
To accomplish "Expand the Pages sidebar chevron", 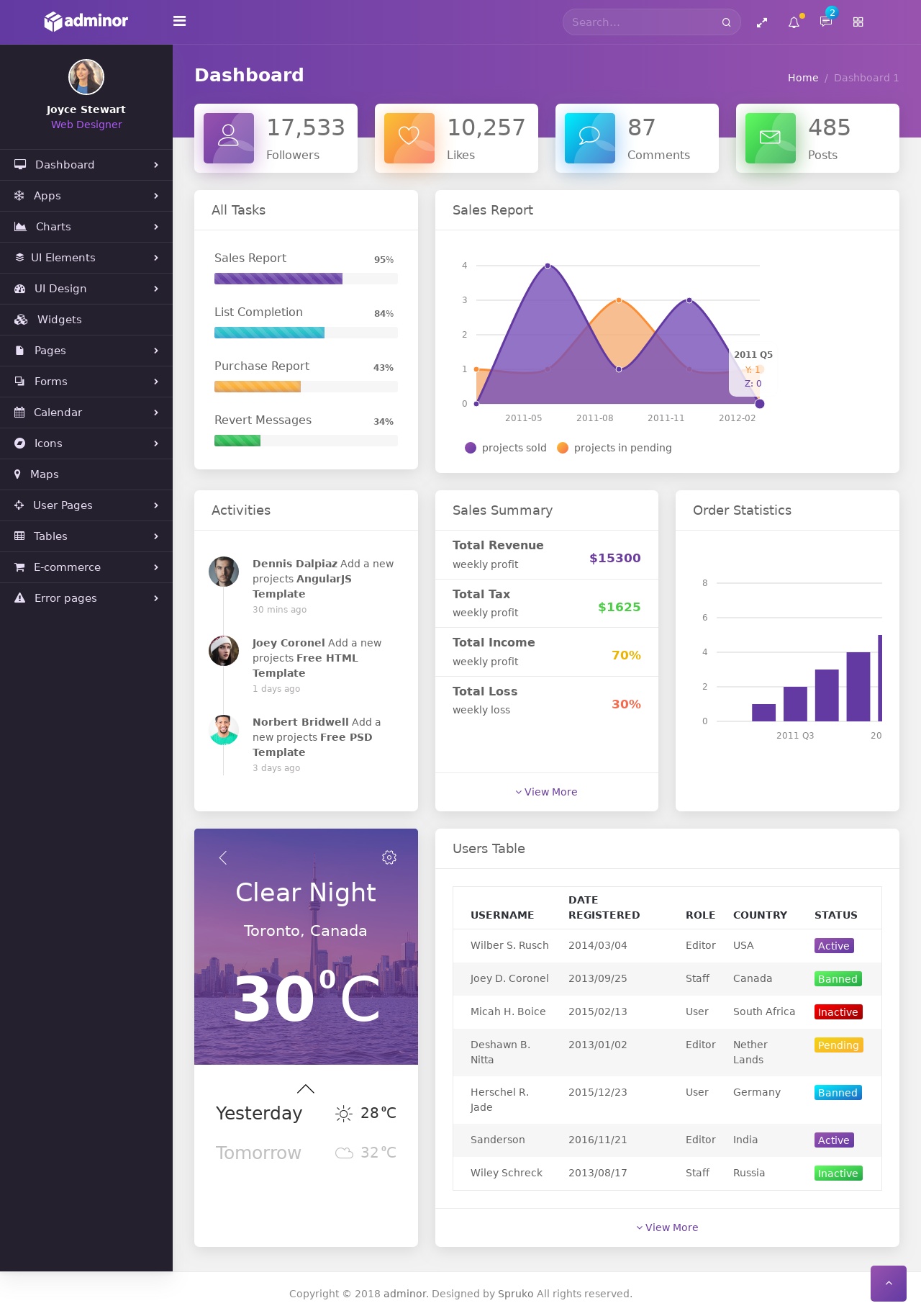I will pyautogui.click(x=156, y=351).
